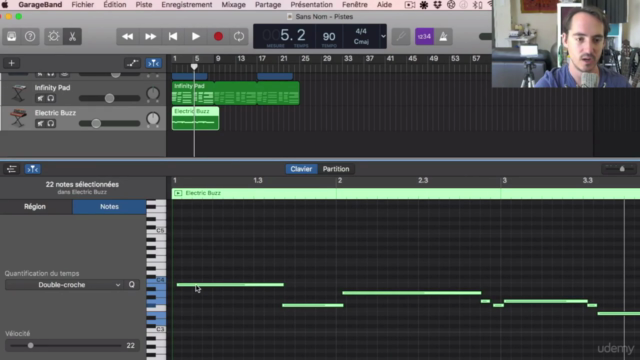Toggle Catch playhead button in tracks header
Image resolution: width=640 pixels, height=360 pixels.
point(153,63)
